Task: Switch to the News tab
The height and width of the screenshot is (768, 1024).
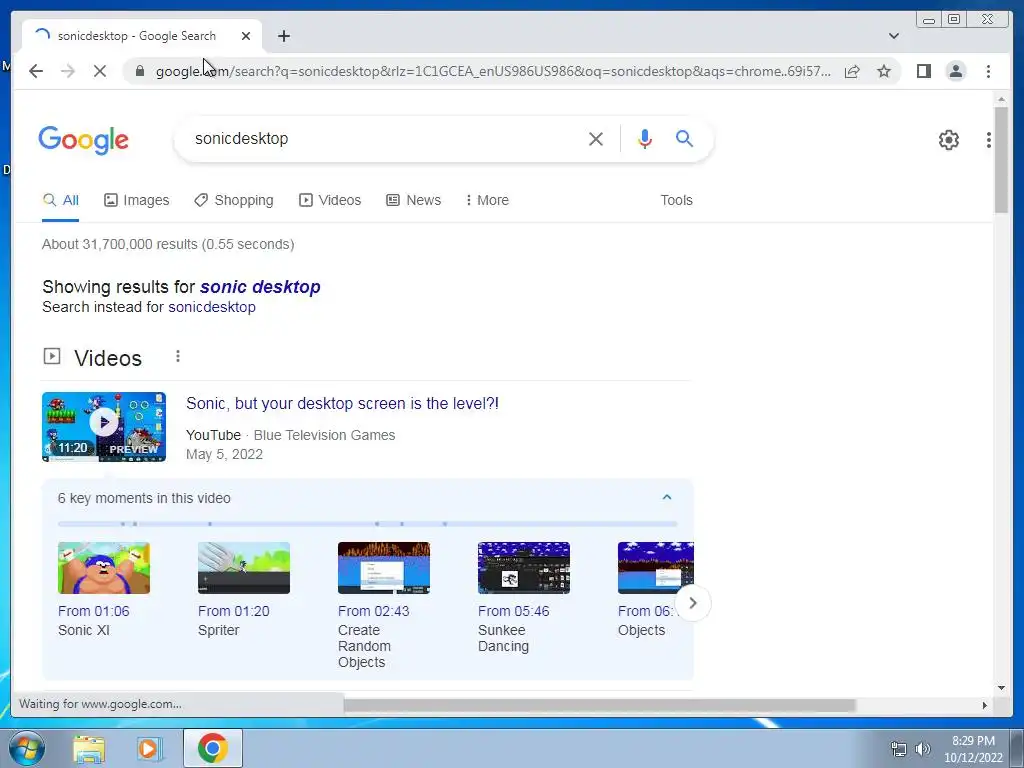Action: coord(413,200)
